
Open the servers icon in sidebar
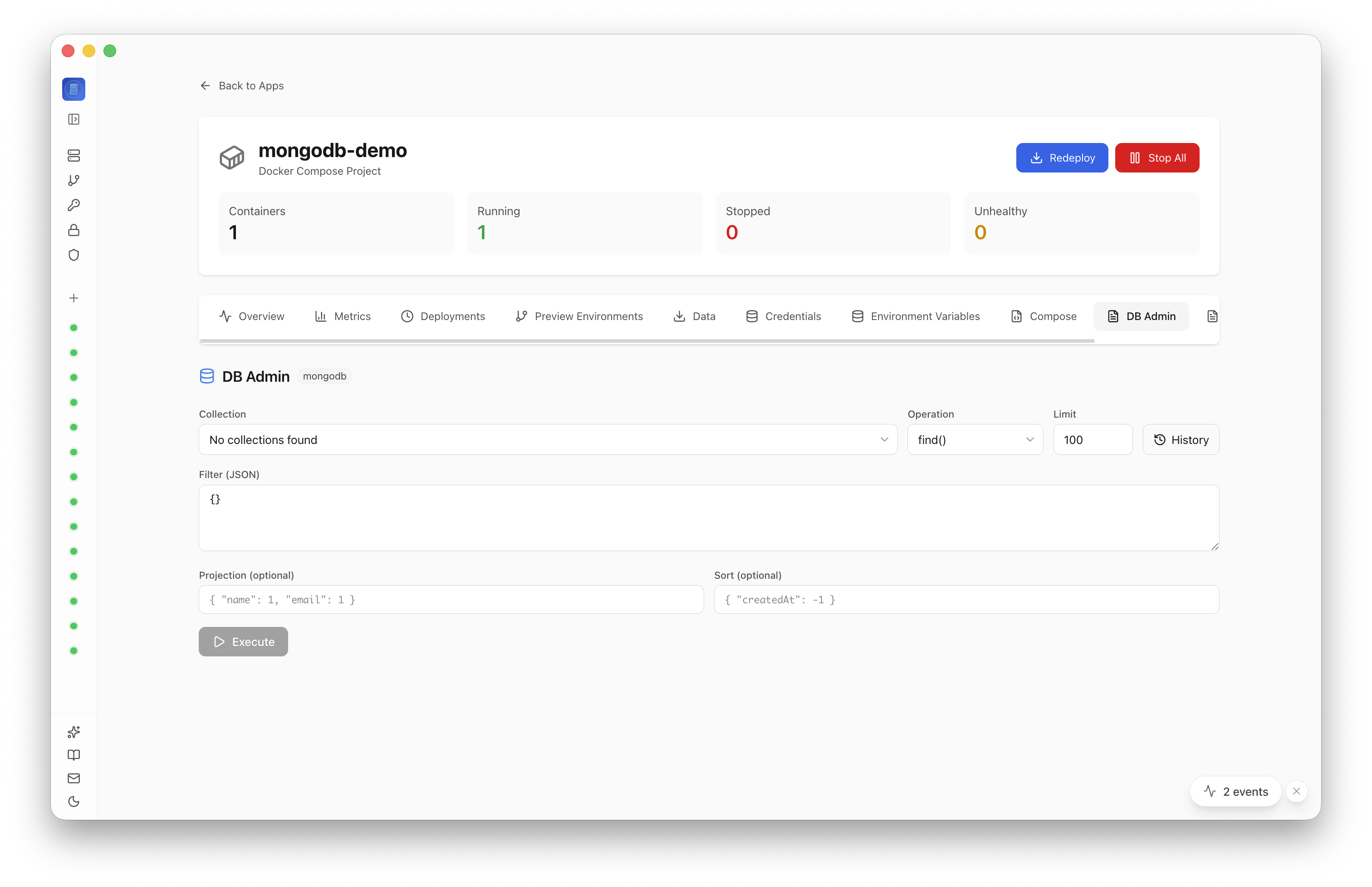pyautogui.click(x=73, y=156)
